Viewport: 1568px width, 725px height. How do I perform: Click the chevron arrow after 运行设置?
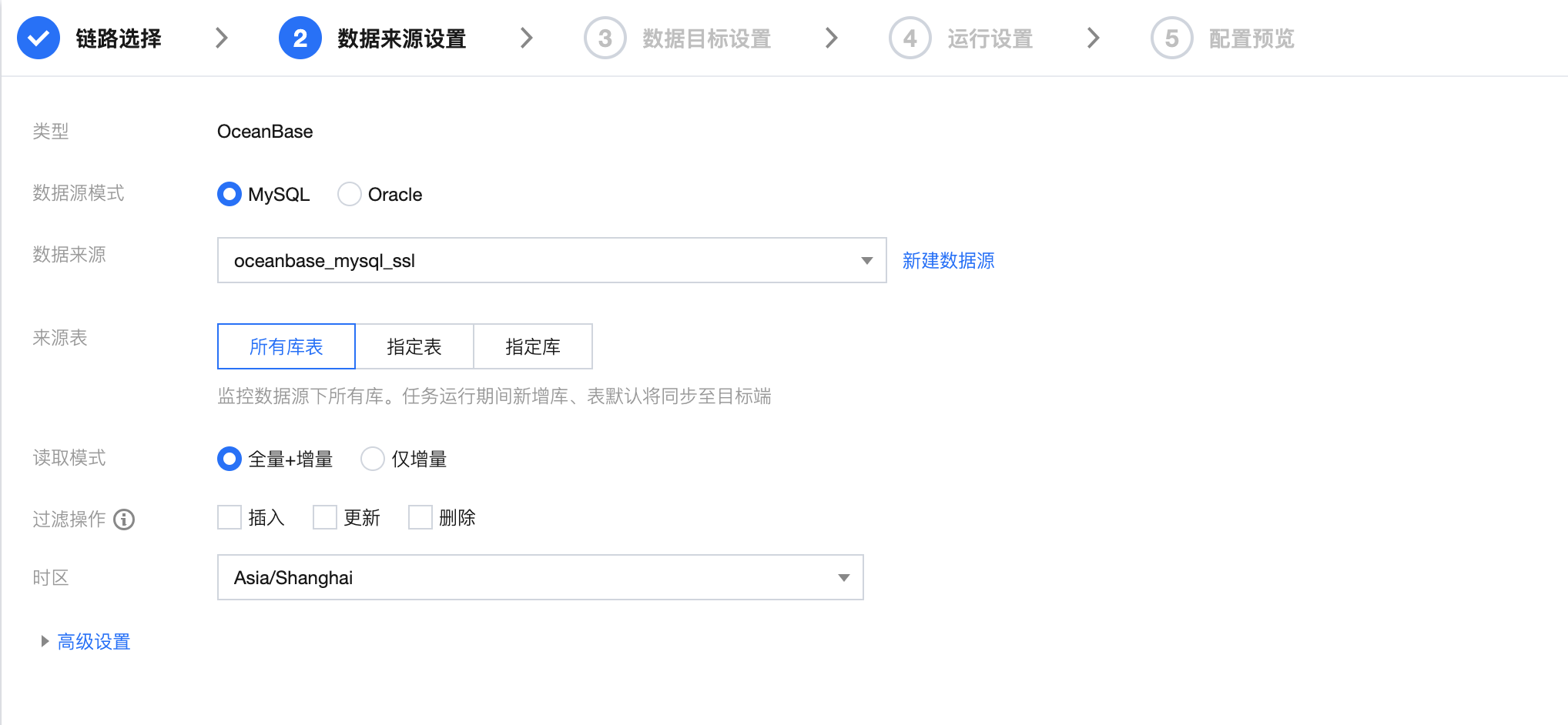(x=1094, y=38)
